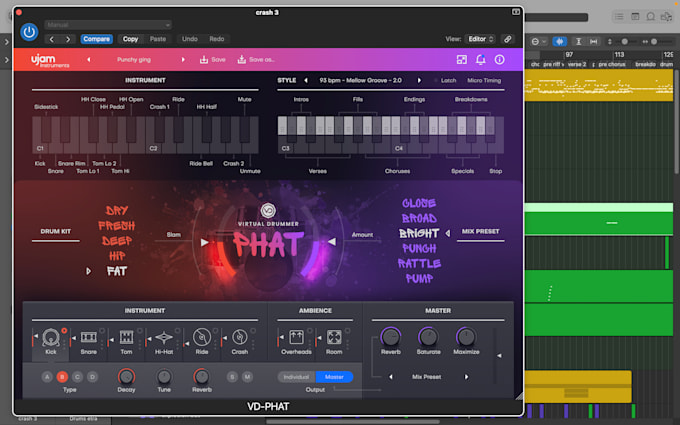This screenshot has height=425, width=680.
Task: Select the DEEP drum kit
Action: 117,241
